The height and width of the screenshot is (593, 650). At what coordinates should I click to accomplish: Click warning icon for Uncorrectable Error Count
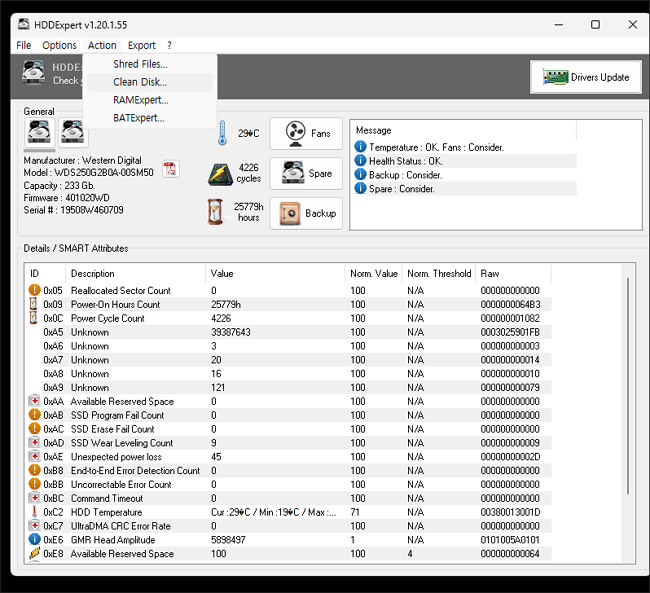[34, 484]
